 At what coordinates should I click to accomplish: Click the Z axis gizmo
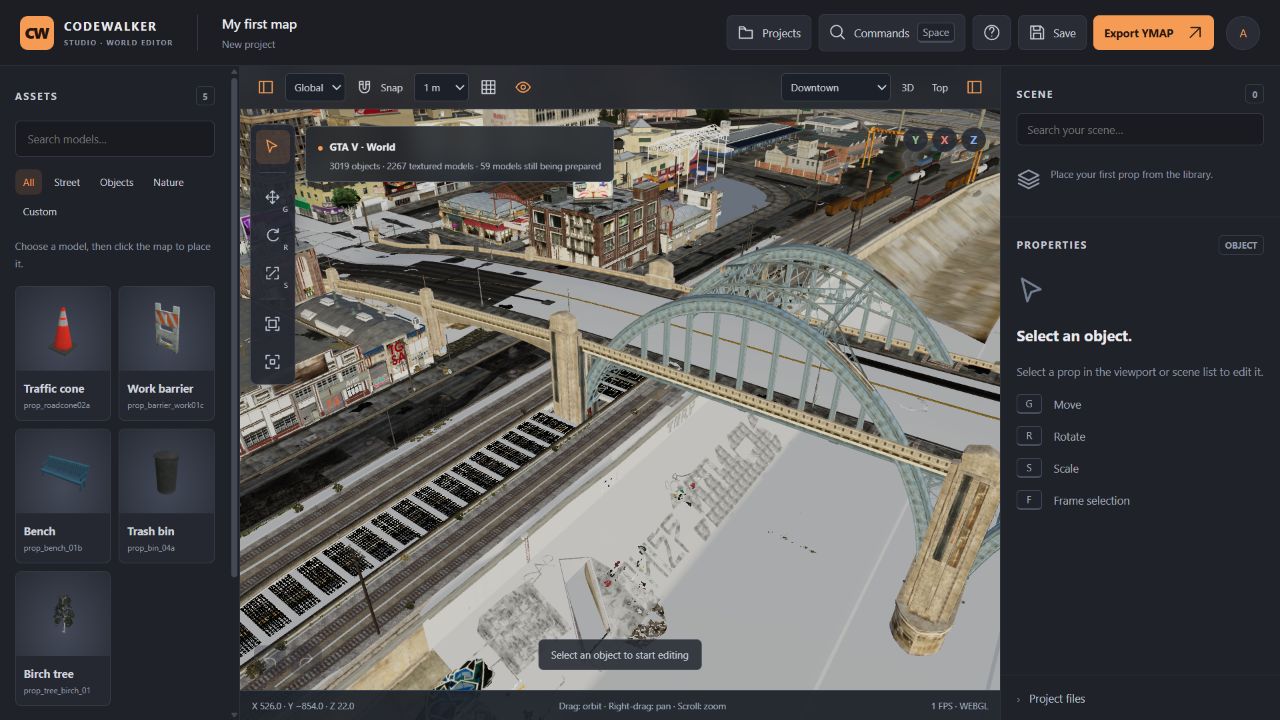(973, 140)
